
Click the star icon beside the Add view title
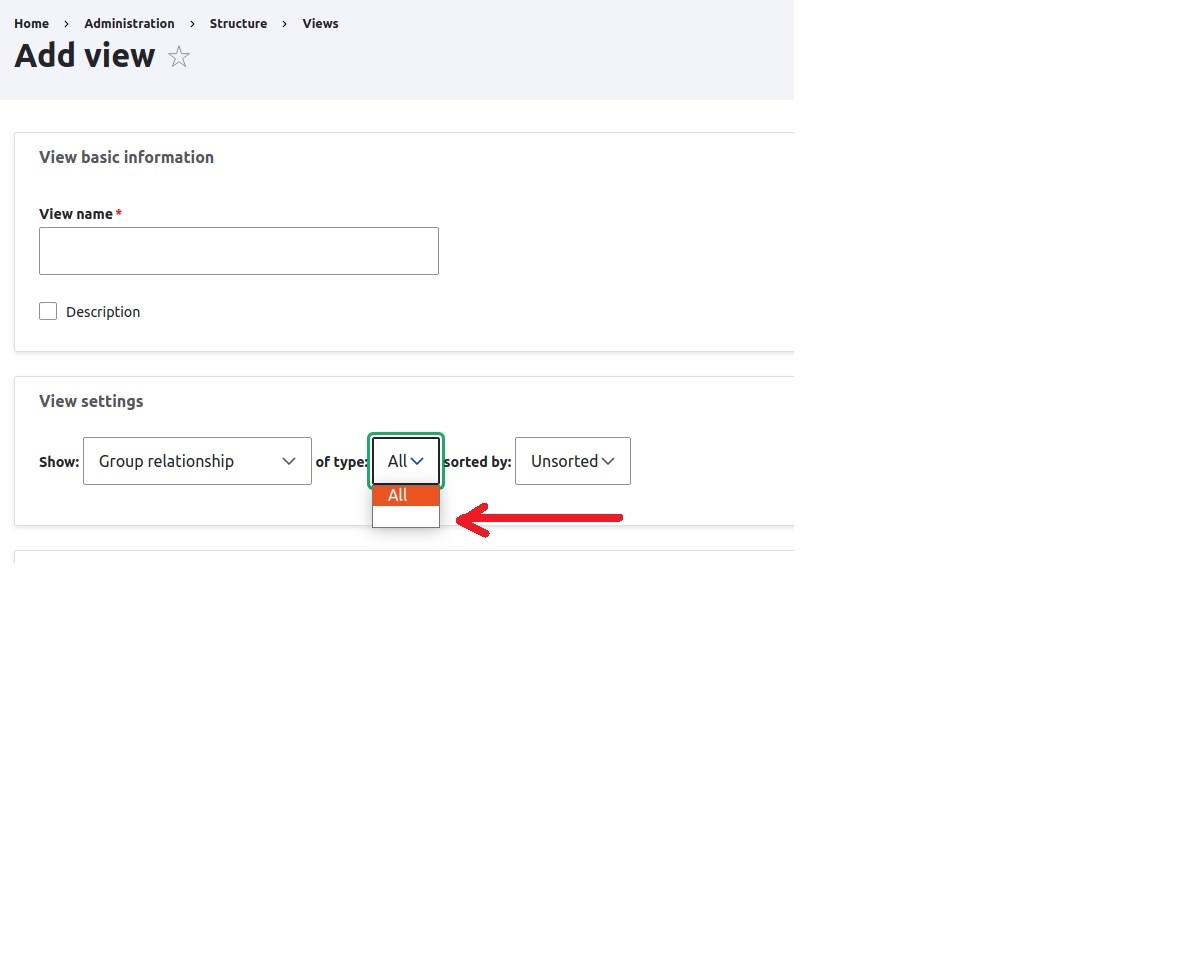pos(179,57)
